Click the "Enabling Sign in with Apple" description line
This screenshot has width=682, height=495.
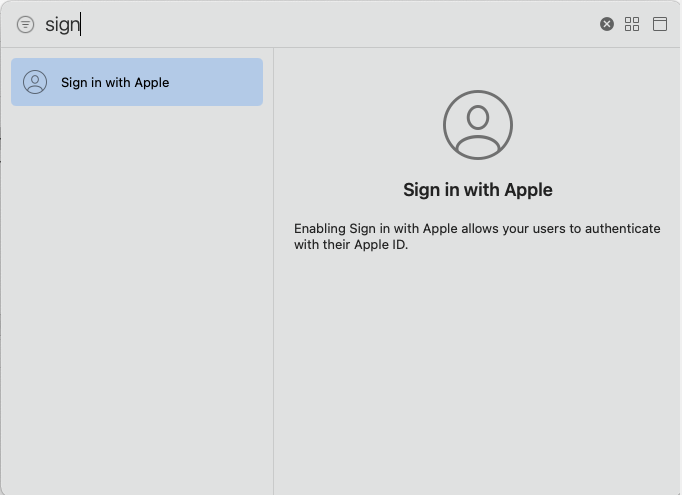click(477, 228)
